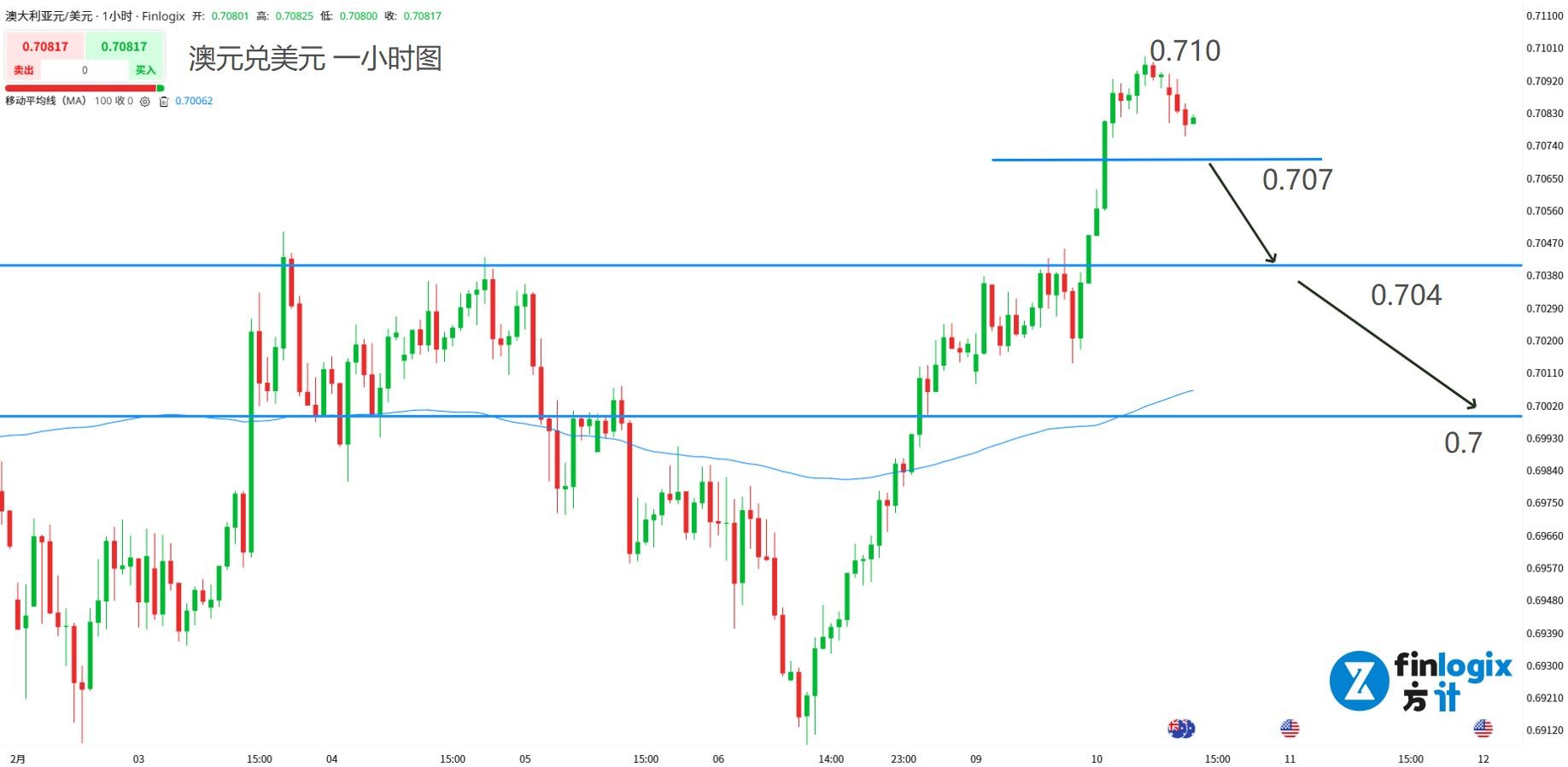Click the 0.707 text annotation
Image resolution: width=1568 pixels, height=767 pixels.
click(1296, 180)
